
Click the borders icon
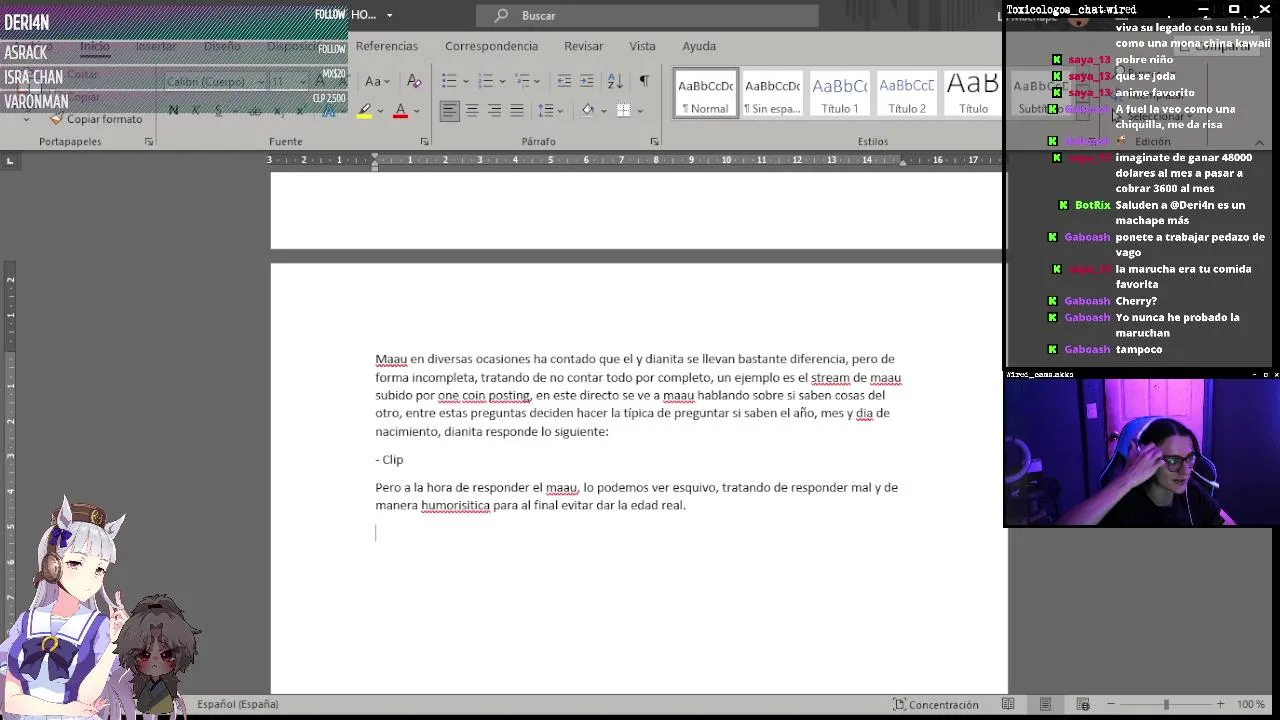click(x=623, y=111)
